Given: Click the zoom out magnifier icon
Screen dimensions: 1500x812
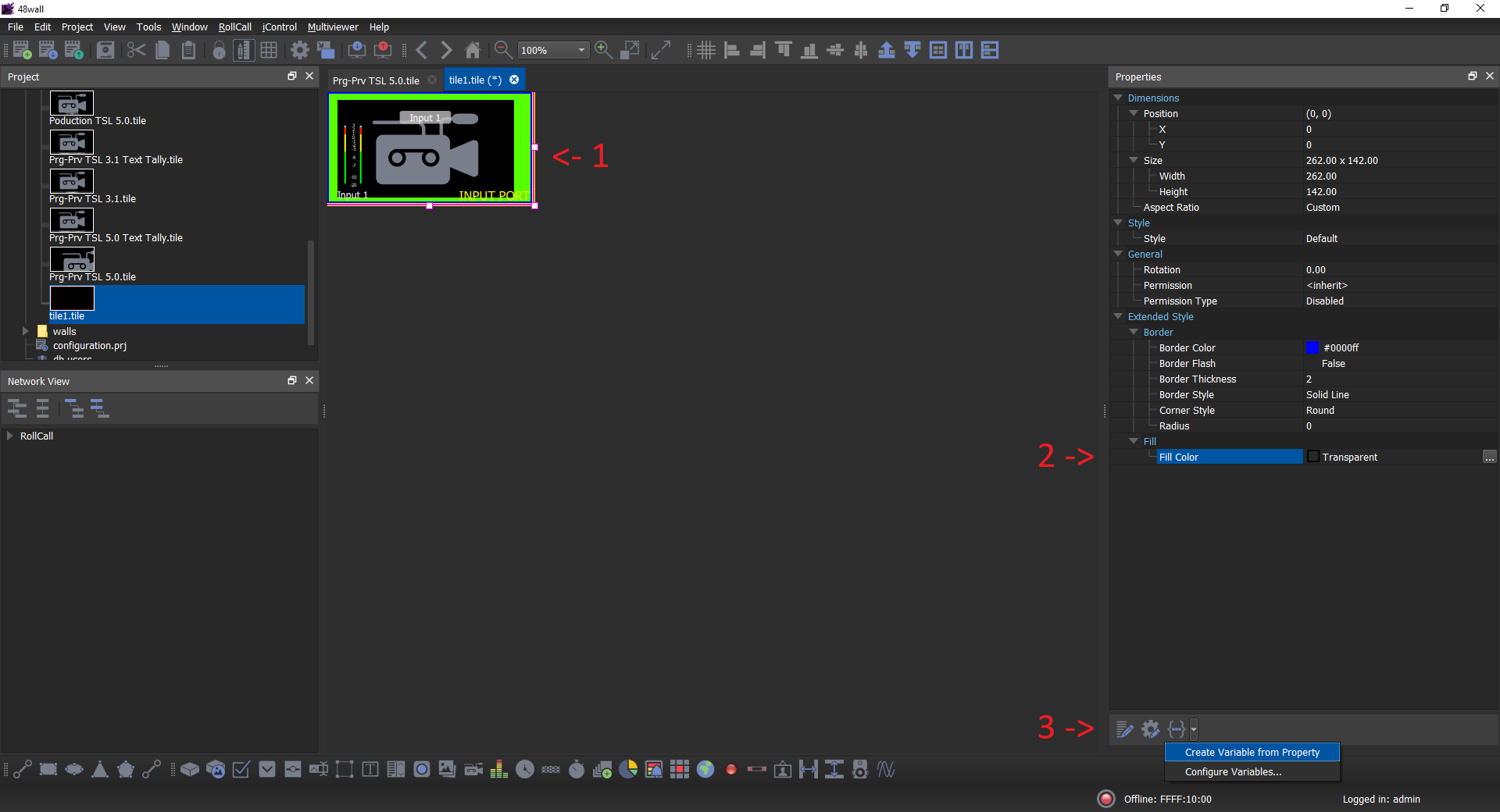Looking at the screenshot, I should click(x=503, y=50).
